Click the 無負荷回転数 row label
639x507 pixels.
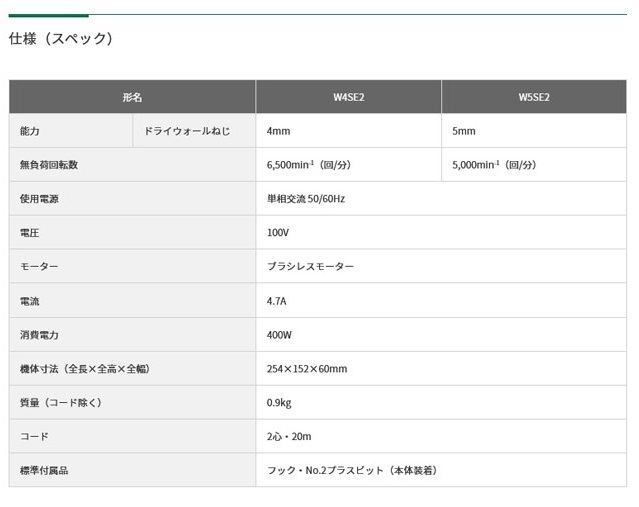(132, 165)
